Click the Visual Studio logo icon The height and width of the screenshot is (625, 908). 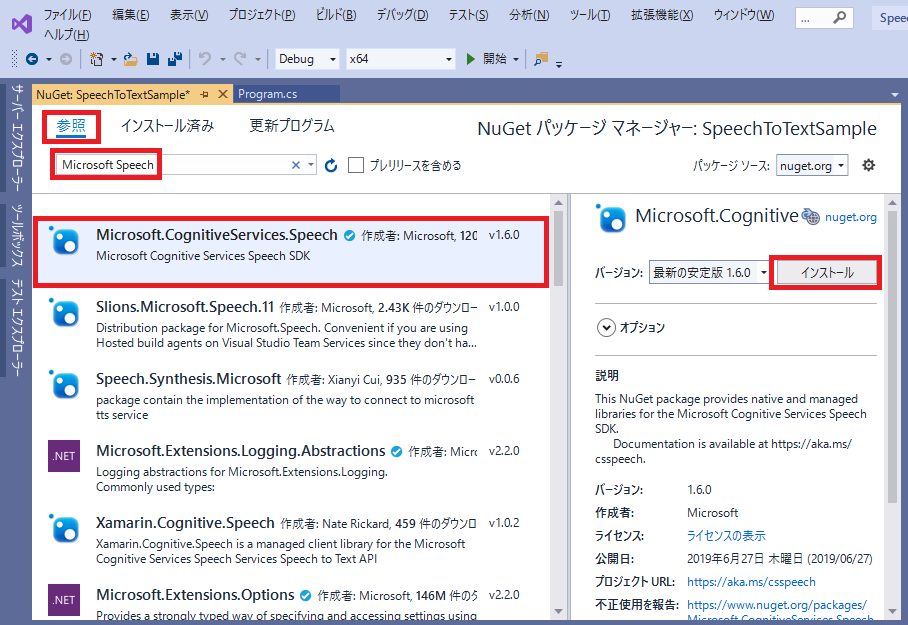pyautogui.click(x=21, y=24)
